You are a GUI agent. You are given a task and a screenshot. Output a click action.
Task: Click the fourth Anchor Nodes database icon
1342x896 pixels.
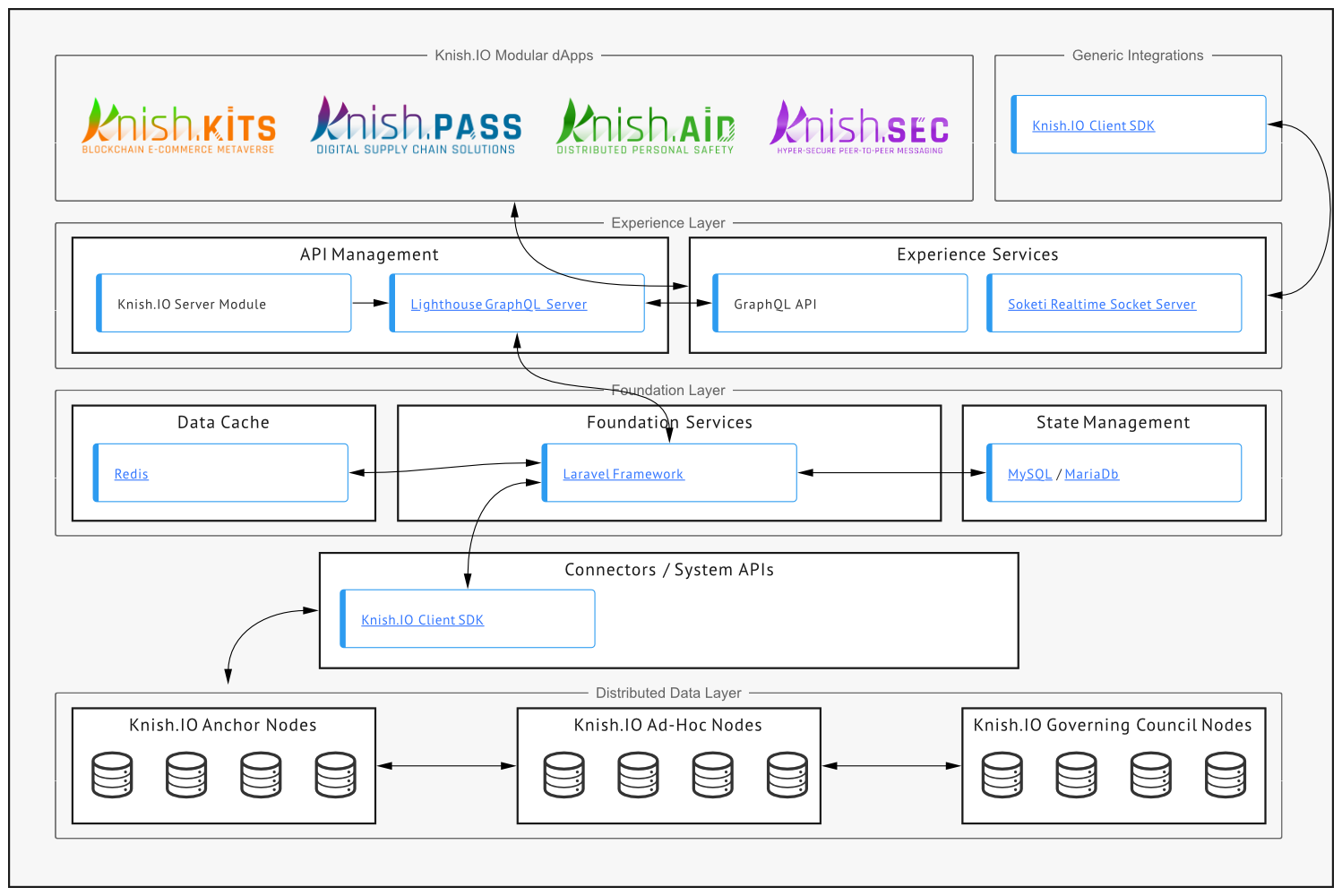tap(336, 775)
